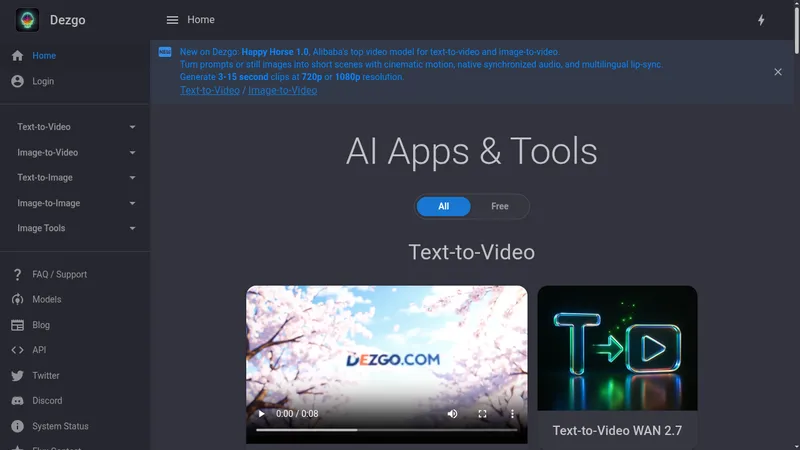
Task: Click the AI Apps & Tools heading
Action: pyautogui.click(x=471, y=152)
